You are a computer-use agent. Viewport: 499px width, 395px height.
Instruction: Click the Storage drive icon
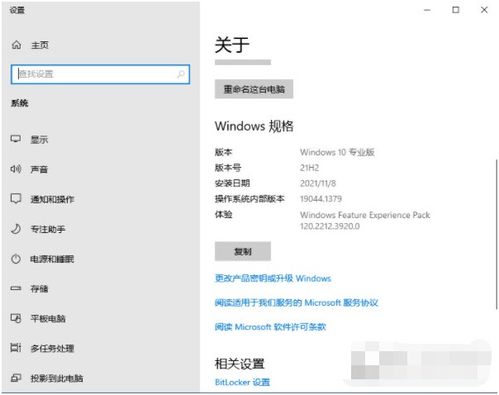click(16, 288)
